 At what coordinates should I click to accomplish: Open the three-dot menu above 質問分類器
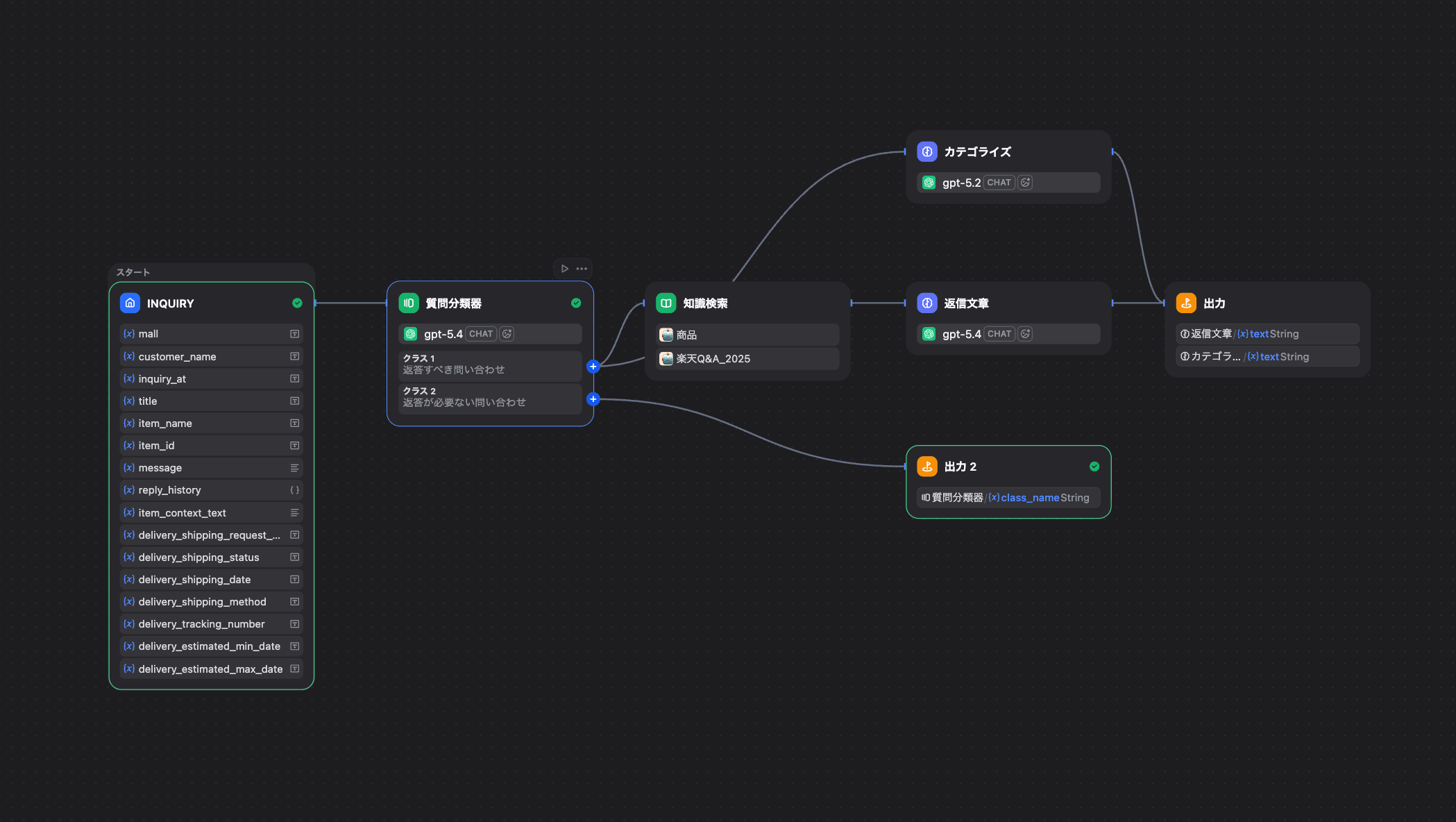click(x=582, y=269)
